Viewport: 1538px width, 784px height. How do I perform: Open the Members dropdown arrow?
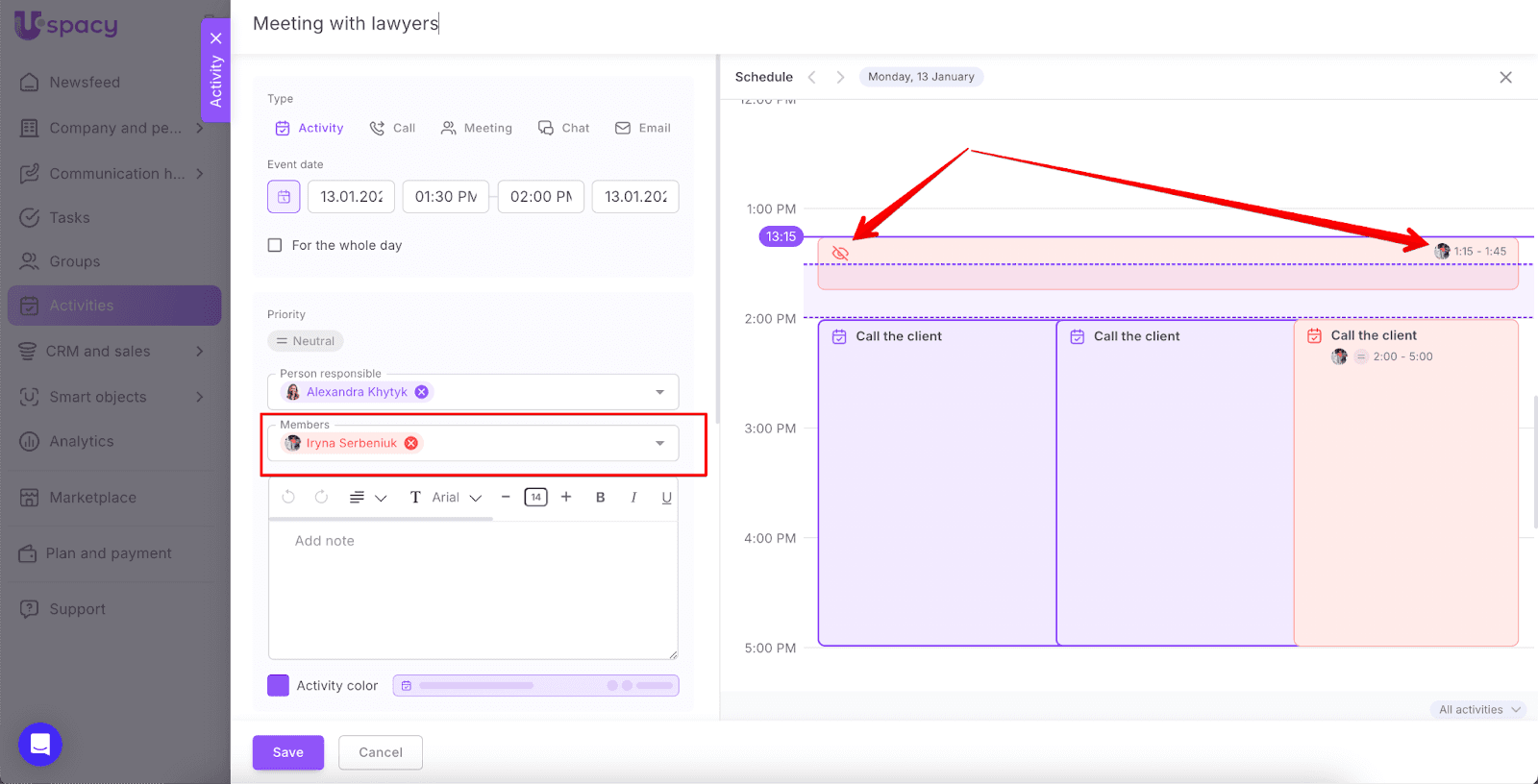point(659,443)
